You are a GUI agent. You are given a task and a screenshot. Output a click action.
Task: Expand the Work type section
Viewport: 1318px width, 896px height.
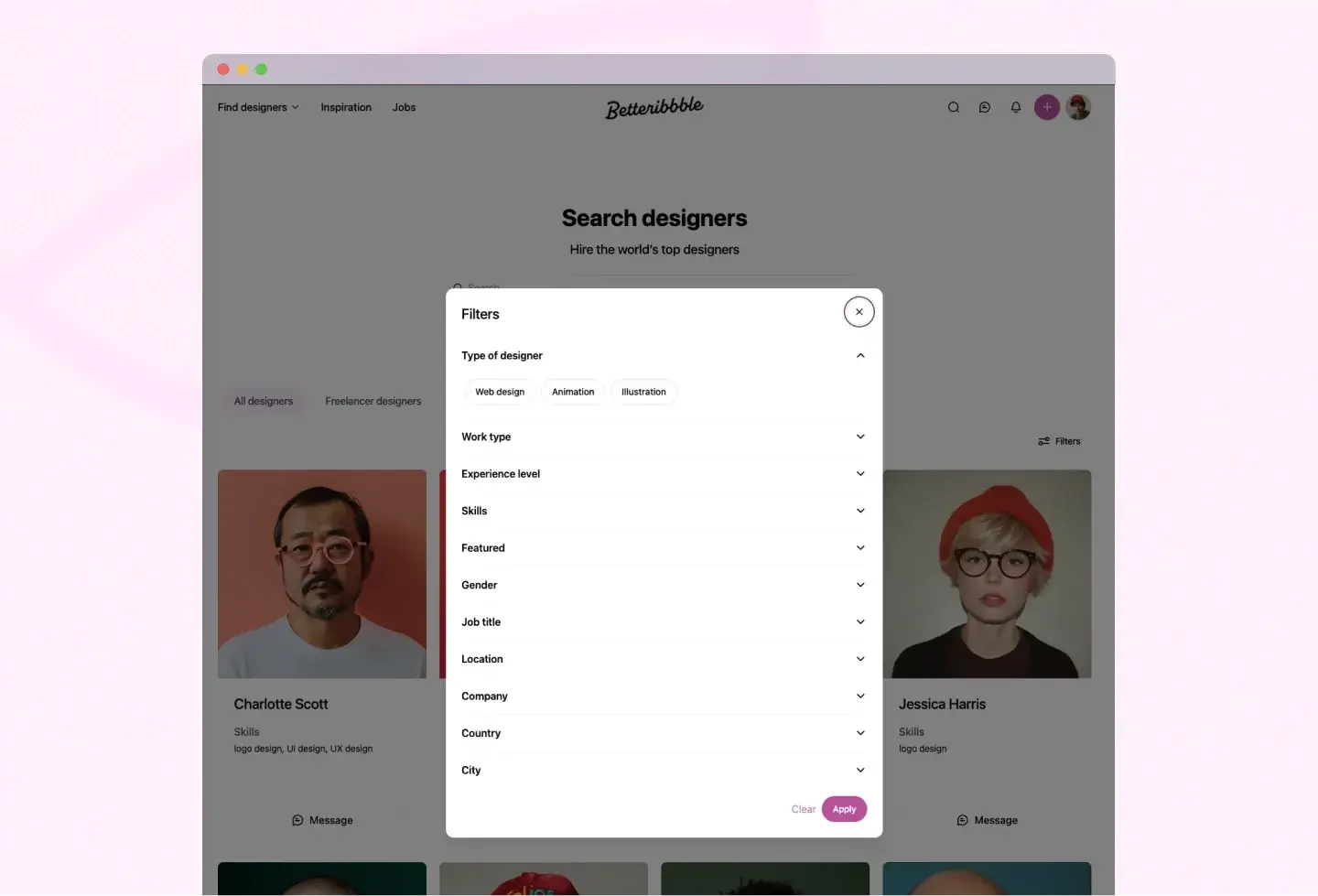[x=664, y=437]
